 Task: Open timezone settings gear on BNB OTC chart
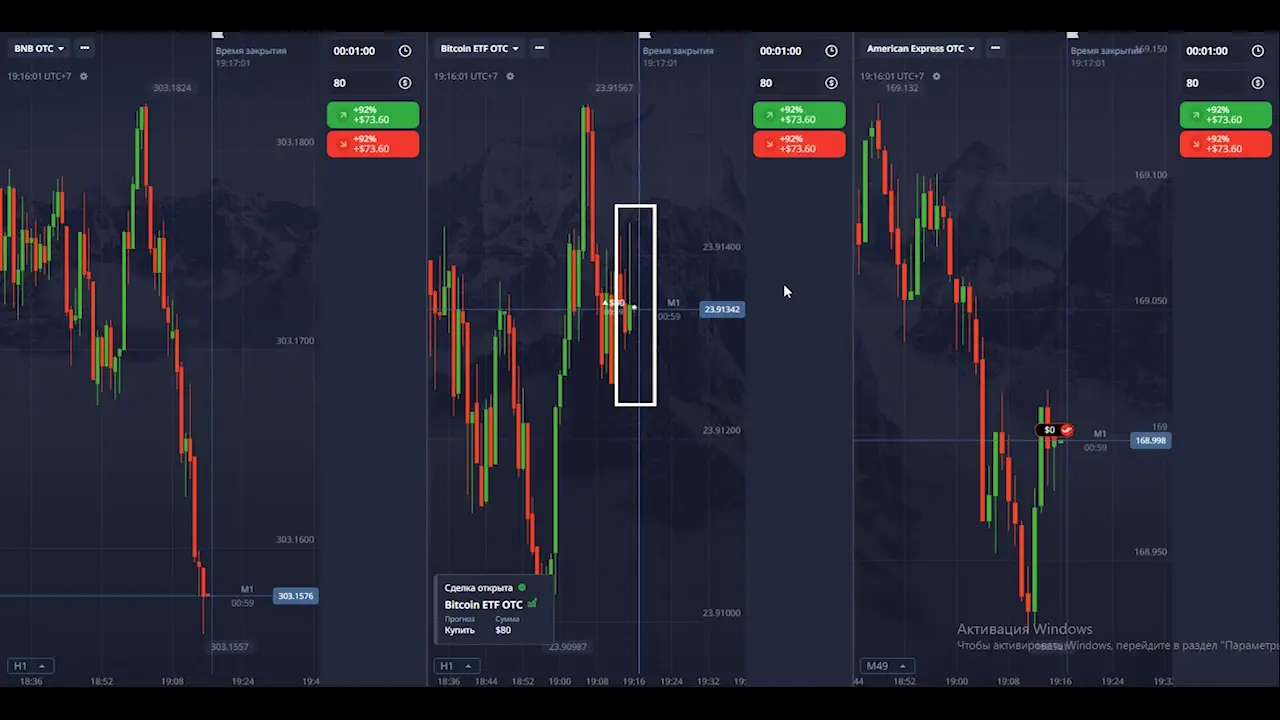coord(84,76)
